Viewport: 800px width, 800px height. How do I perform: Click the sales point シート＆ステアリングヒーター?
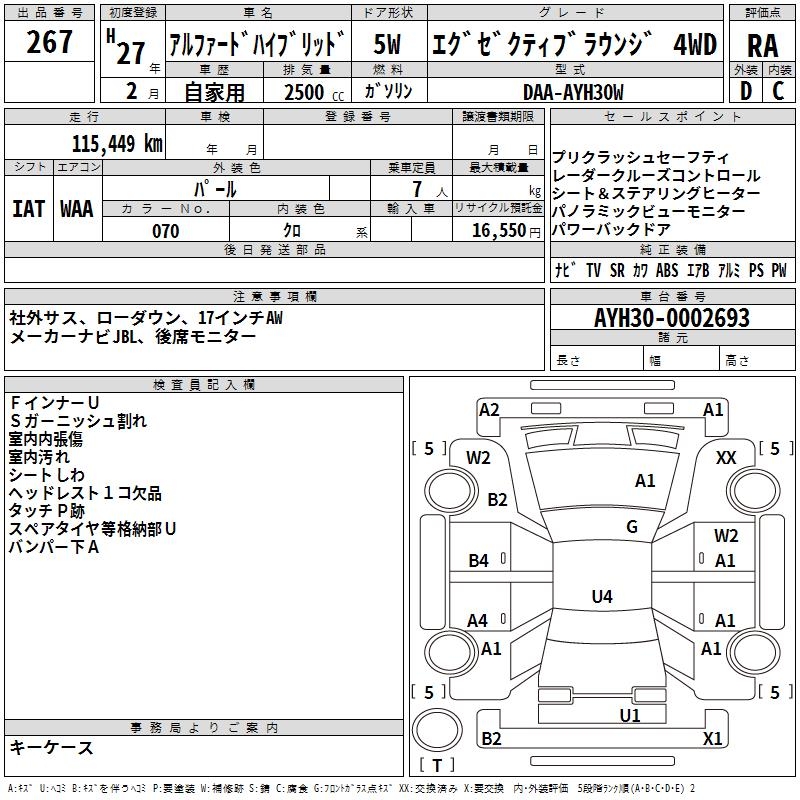[x=656, y=193]
